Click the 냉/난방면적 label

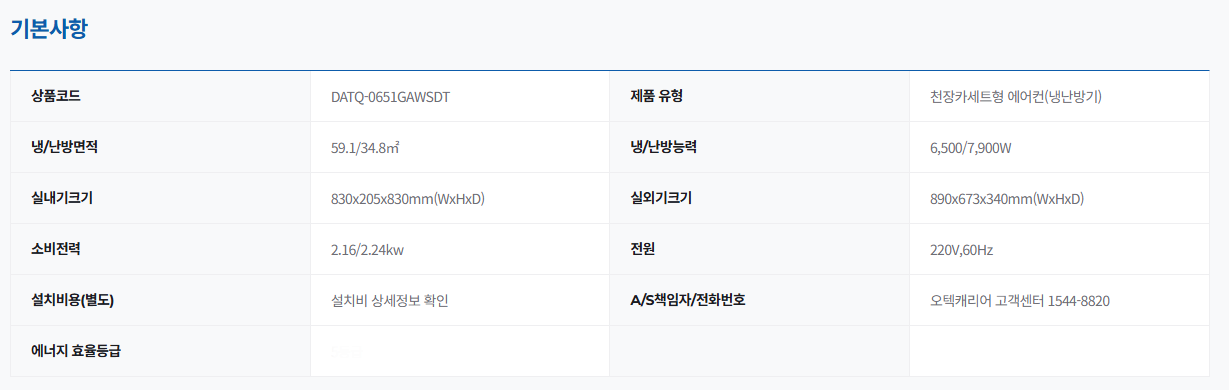tap(64, 147)
